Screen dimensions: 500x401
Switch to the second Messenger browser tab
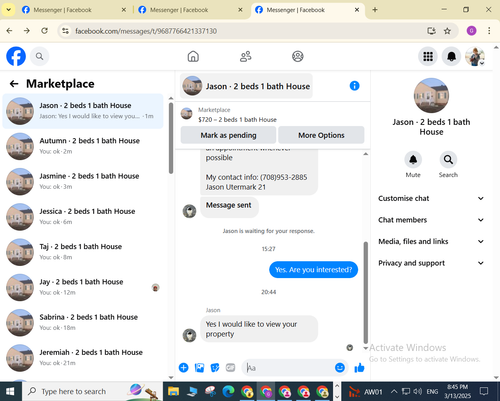191,10
